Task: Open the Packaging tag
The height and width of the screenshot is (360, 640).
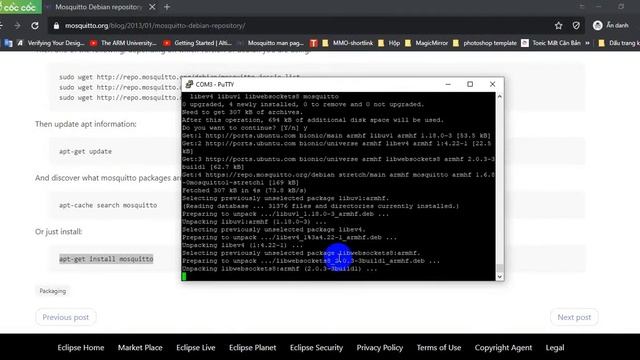Action: point(53,291)
